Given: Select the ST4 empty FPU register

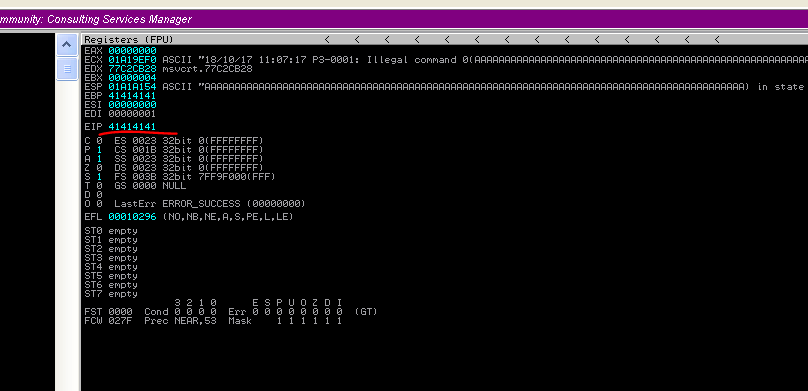Looking at the screenshot, I should 111,267.
